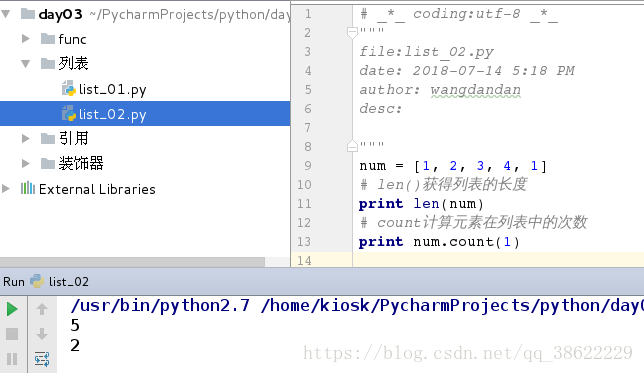Expand the func folder arrow
644x373 pixels.
coord(25,39)
